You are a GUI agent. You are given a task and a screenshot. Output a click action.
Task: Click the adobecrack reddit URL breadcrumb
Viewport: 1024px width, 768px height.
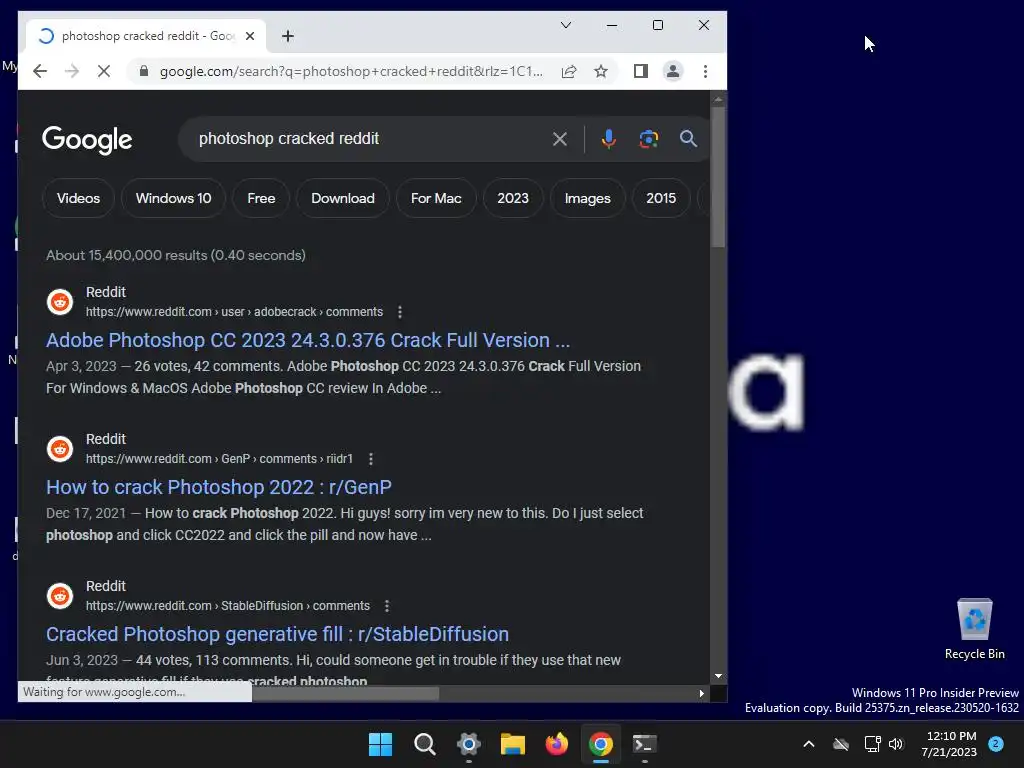pyautogui.click(x=234, y=312)
